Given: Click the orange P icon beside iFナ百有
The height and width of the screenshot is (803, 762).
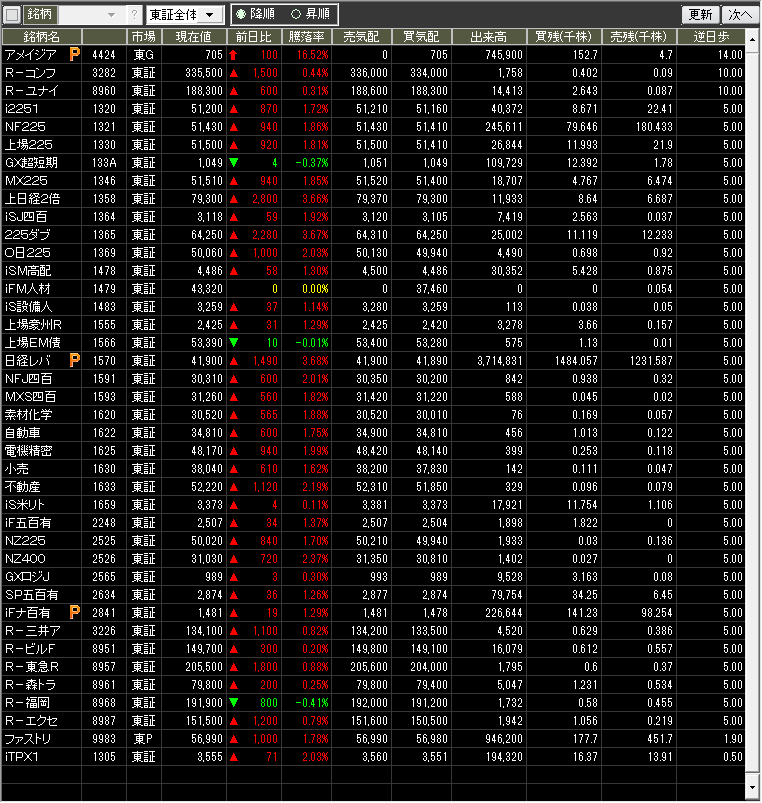Looking at the screenshot, I should tap(74, 612).
